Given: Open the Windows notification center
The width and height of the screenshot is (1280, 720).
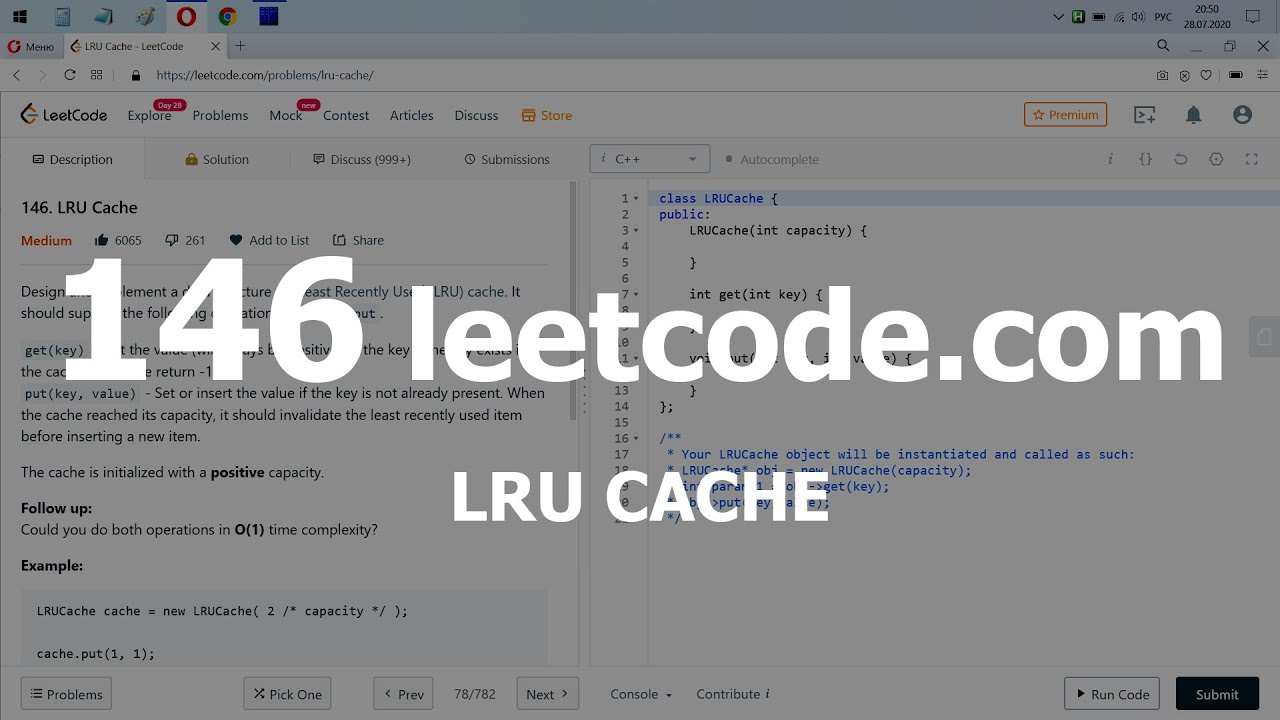Looking at the screenshot, I should (x=1252, y=16).
